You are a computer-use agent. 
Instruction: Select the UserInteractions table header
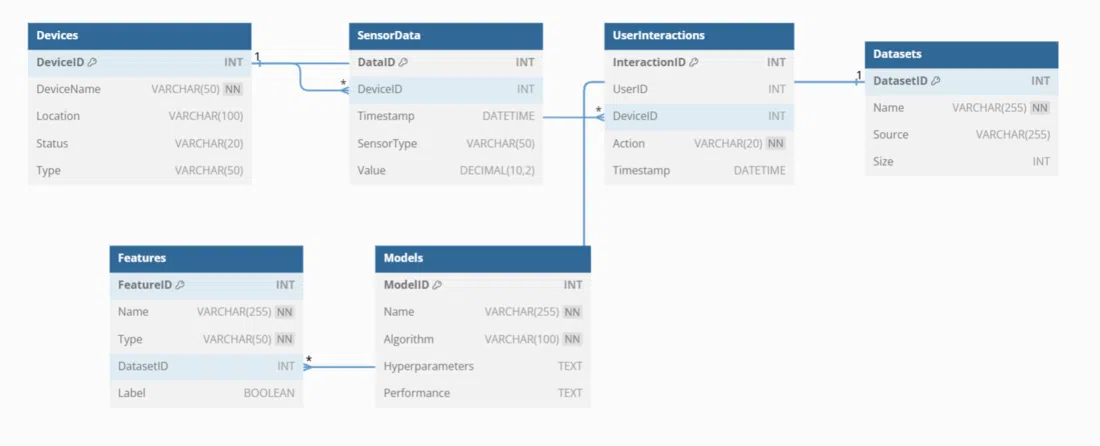699,36
